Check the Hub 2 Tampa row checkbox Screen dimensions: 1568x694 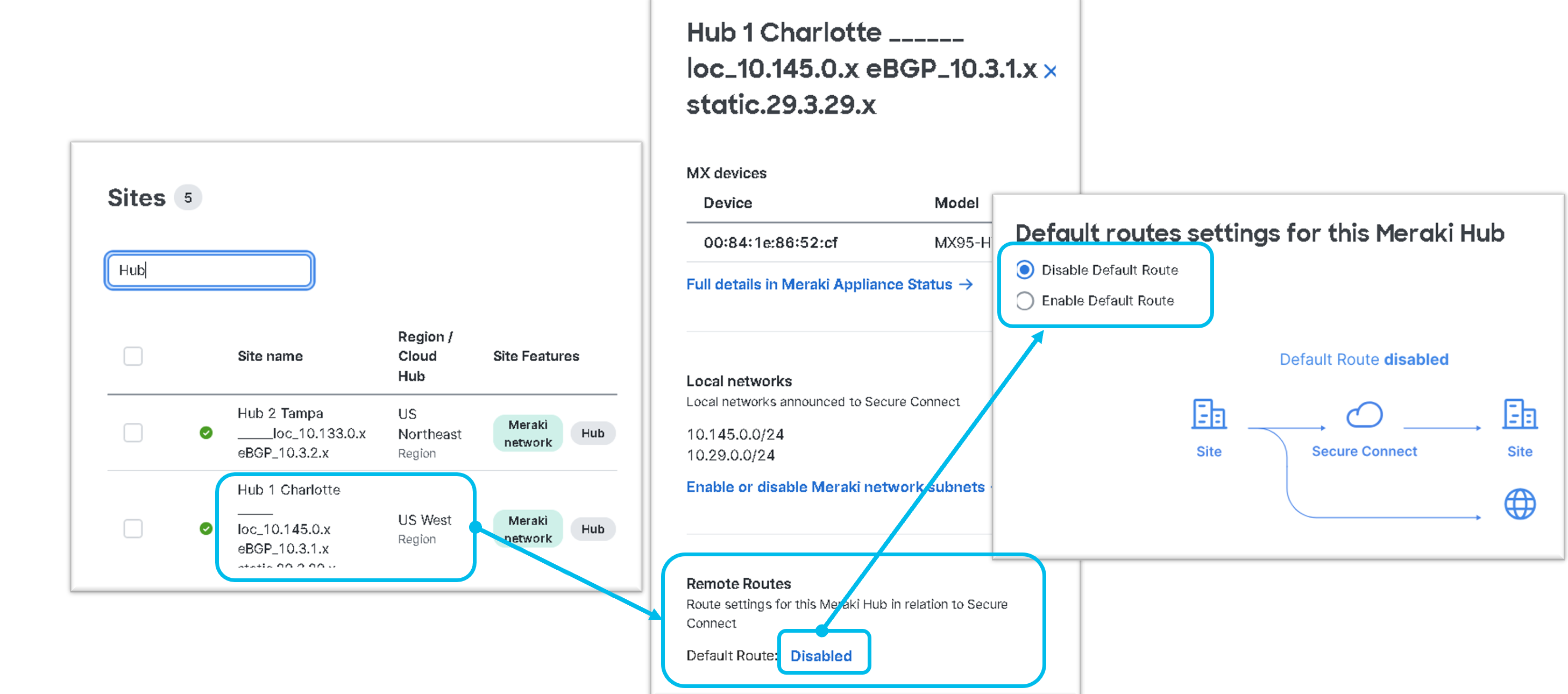pyautogui.click(x=133, y=433)
